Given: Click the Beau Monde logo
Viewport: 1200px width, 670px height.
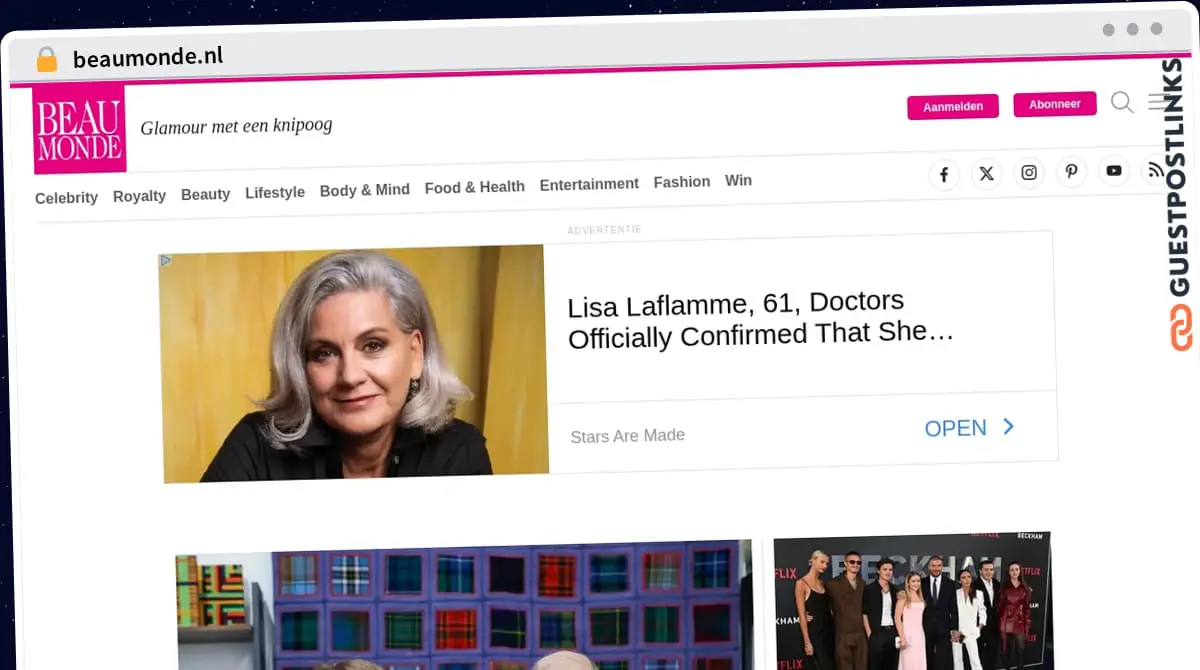Looking at the screenshot, I should tap(79, 129).
